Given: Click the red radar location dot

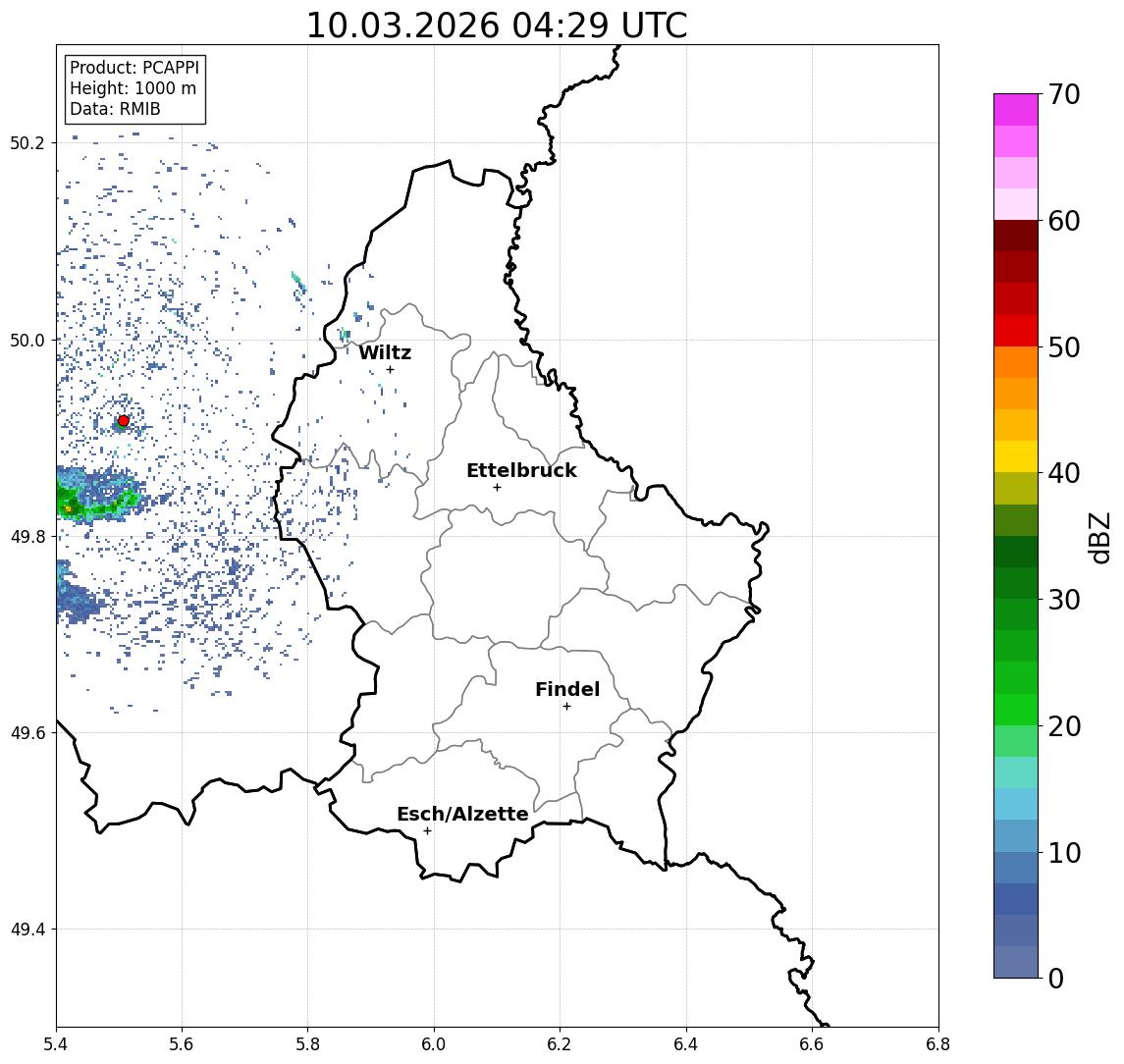Looking at the screenshot, I should coord(124,421).
